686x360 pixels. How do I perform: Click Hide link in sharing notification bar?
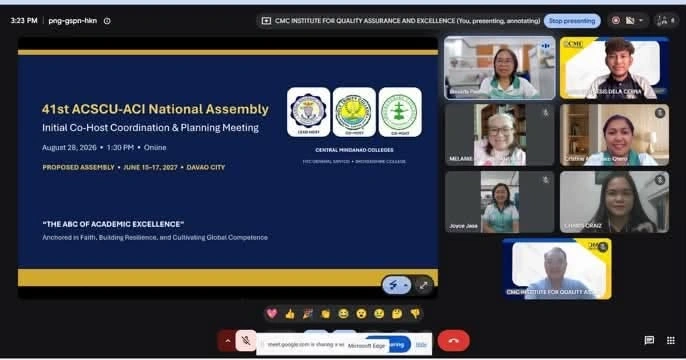point(421,345)
